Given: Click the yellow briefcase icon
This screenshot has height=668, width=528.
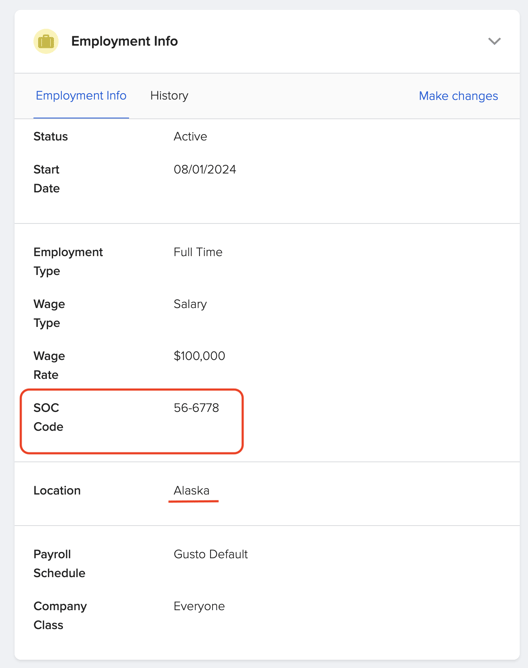Looking at the screenshot, I should coord(46,41).
